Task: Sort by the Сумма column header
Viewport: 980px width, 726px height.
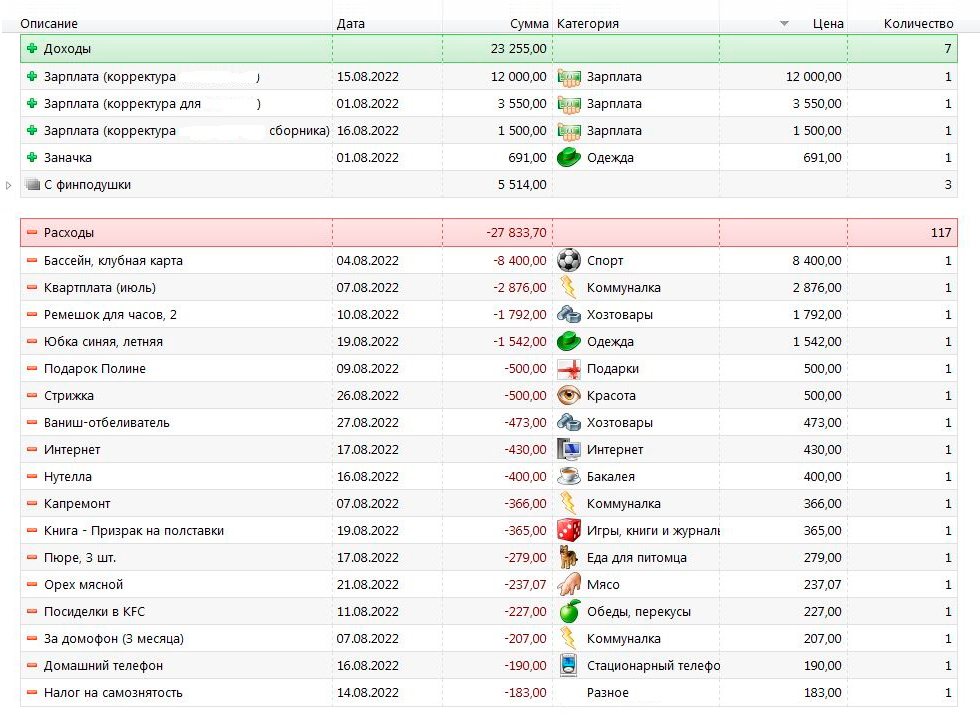Action: pos(529,24)
